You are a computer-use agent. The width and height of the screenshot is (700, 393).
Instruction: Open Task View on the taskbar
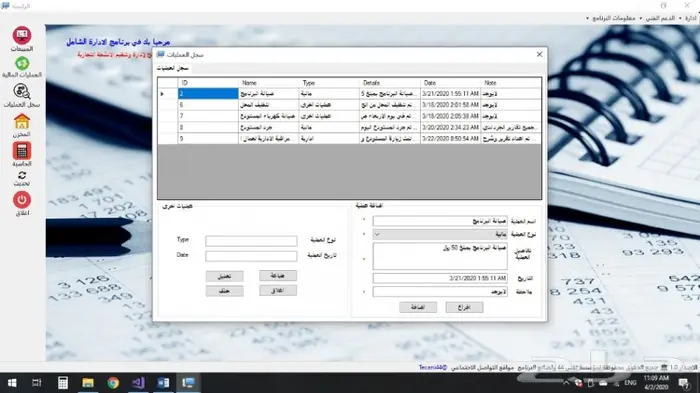[x=37, y=383]
